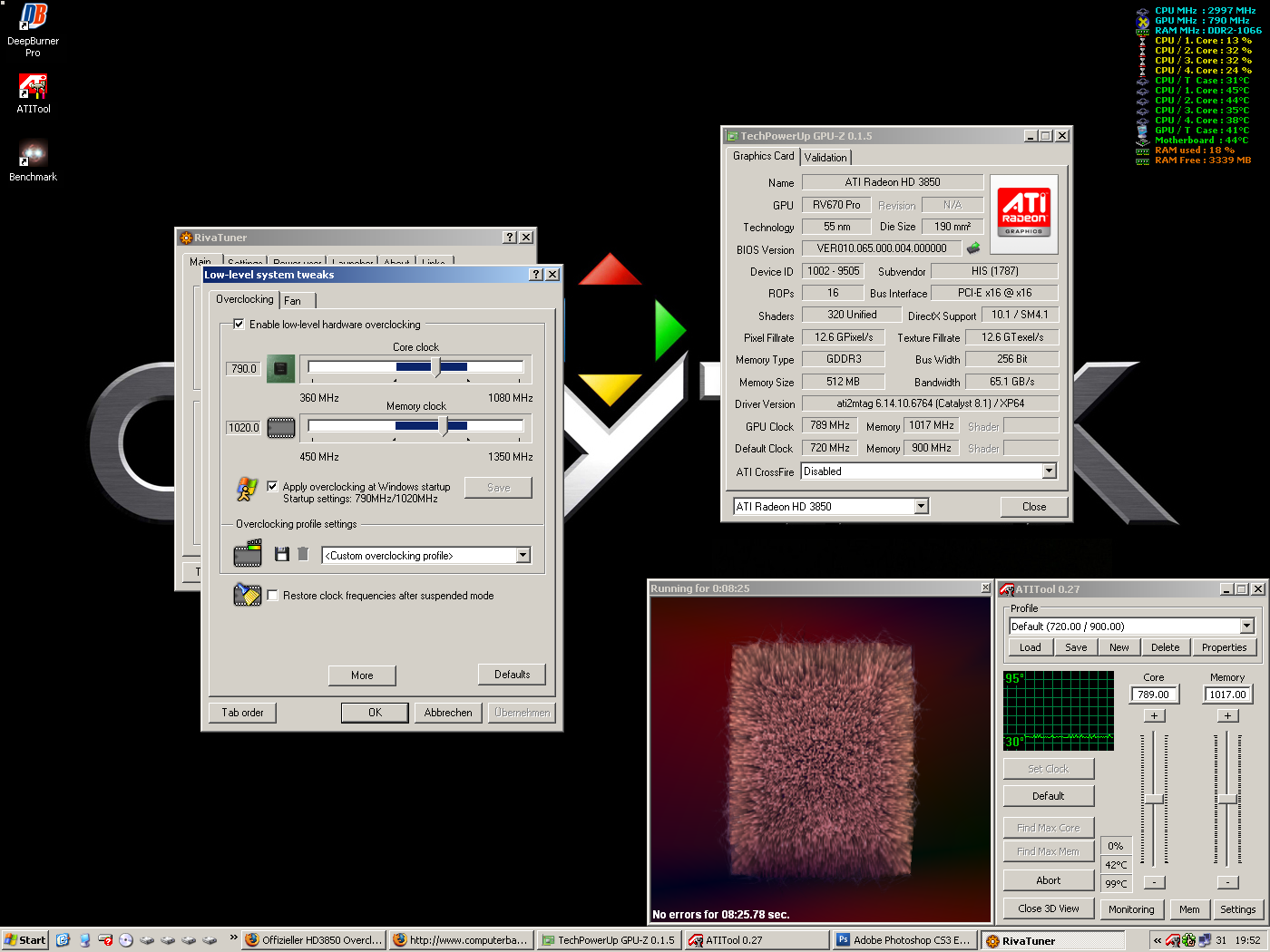The height and width of the screenshot is (952, 1270).
Task: Click the Memory value input field showing 1017.00
Action: [1227, 695]
